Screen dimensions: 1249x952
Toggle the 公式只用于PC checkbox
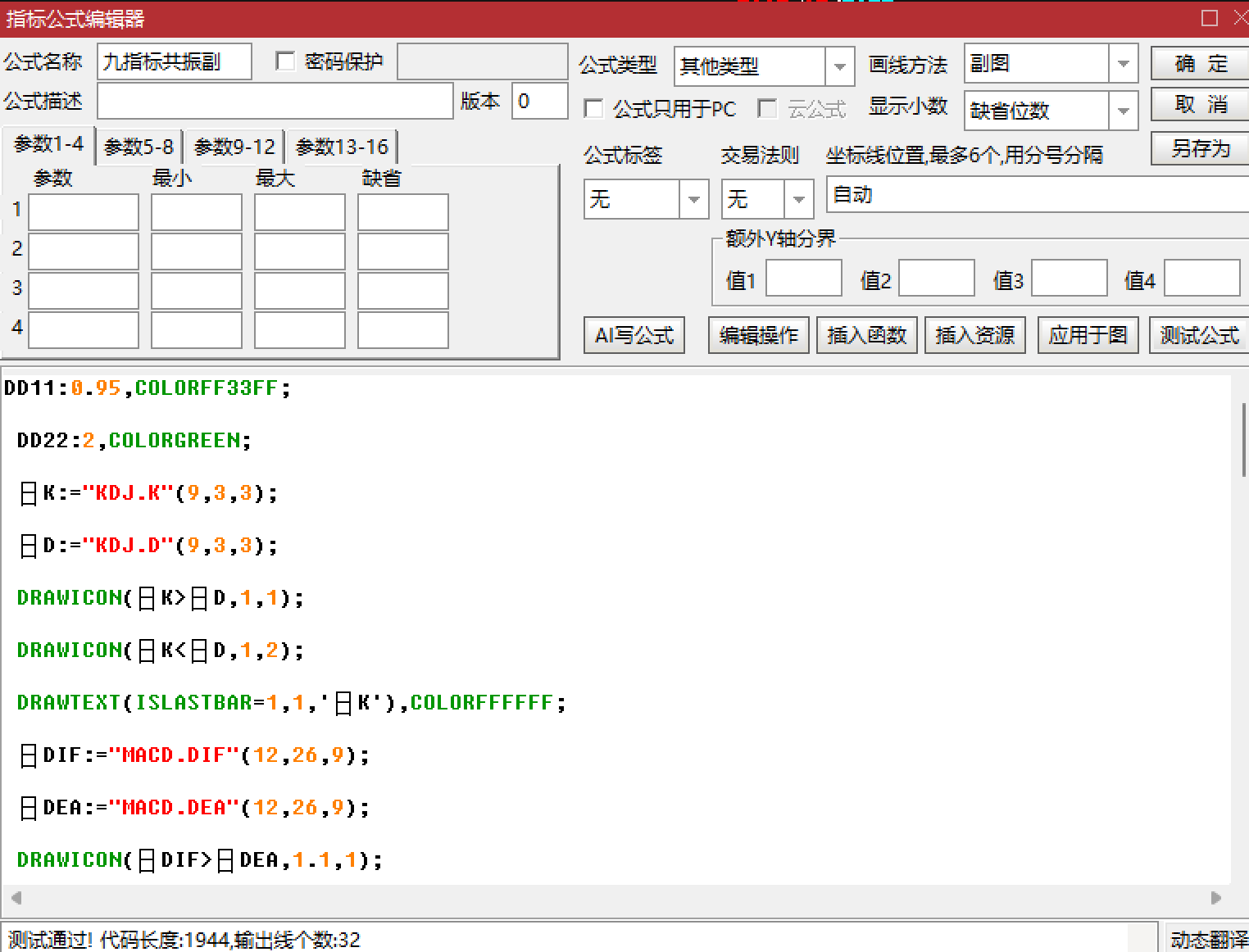pos(593,109)
